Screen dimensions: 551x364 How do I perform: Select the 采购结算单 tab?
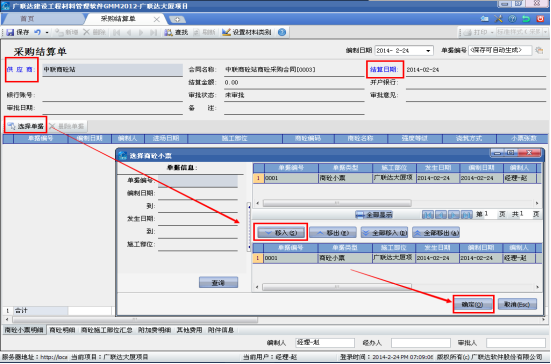pyautogui.click(x=118, y=19)
